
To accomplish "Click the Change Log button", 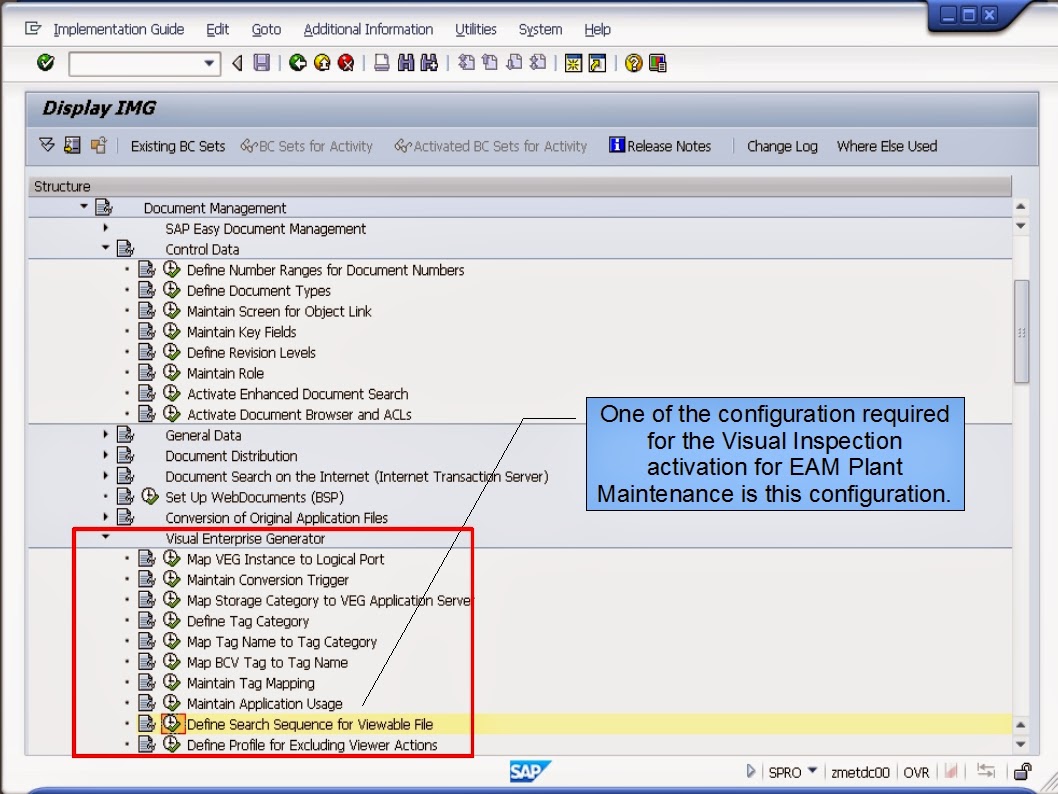I will tap(782, 146).
